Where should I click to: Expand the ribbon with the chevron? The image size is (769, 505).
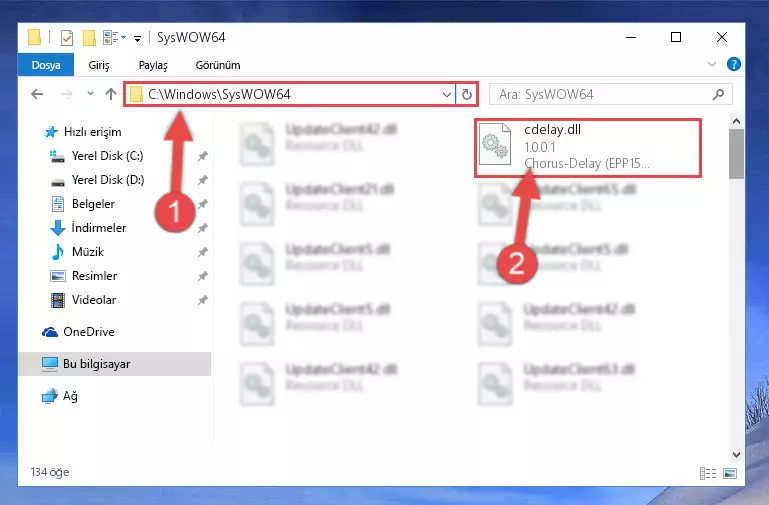click(712, 64)
